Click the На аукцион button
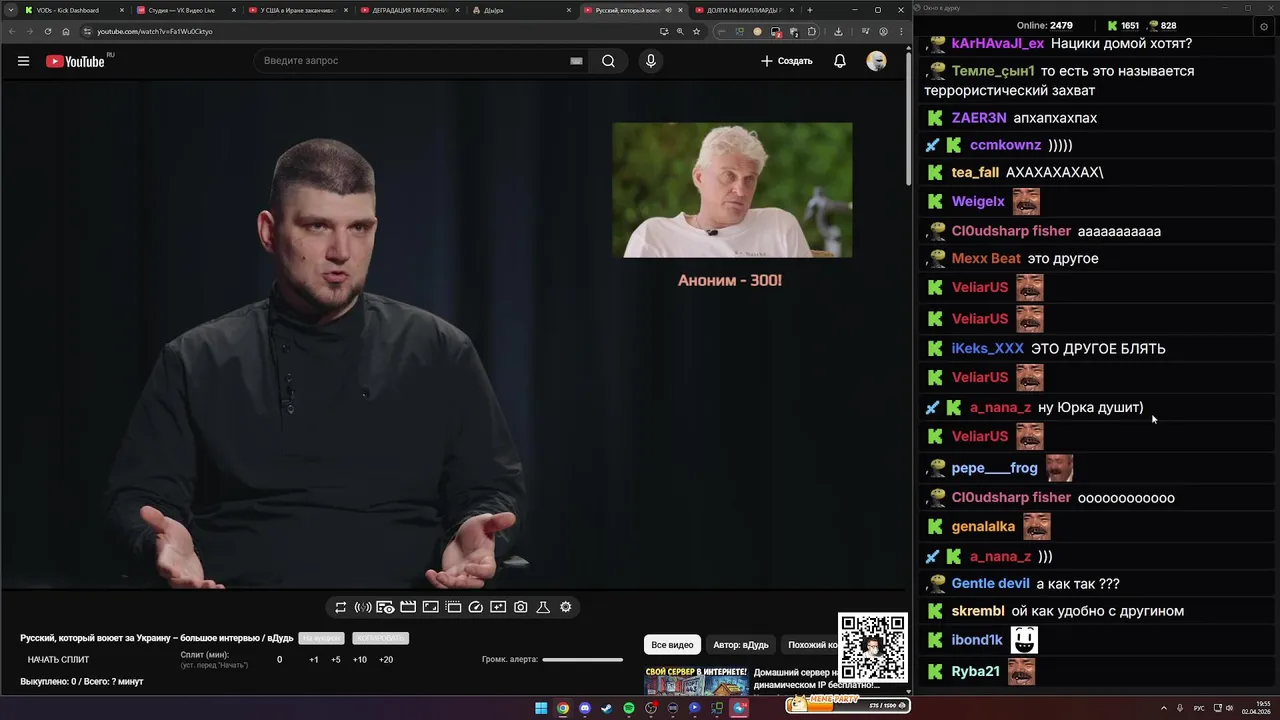This screenshot has width=1280, height=720. [x=322, y=638]
